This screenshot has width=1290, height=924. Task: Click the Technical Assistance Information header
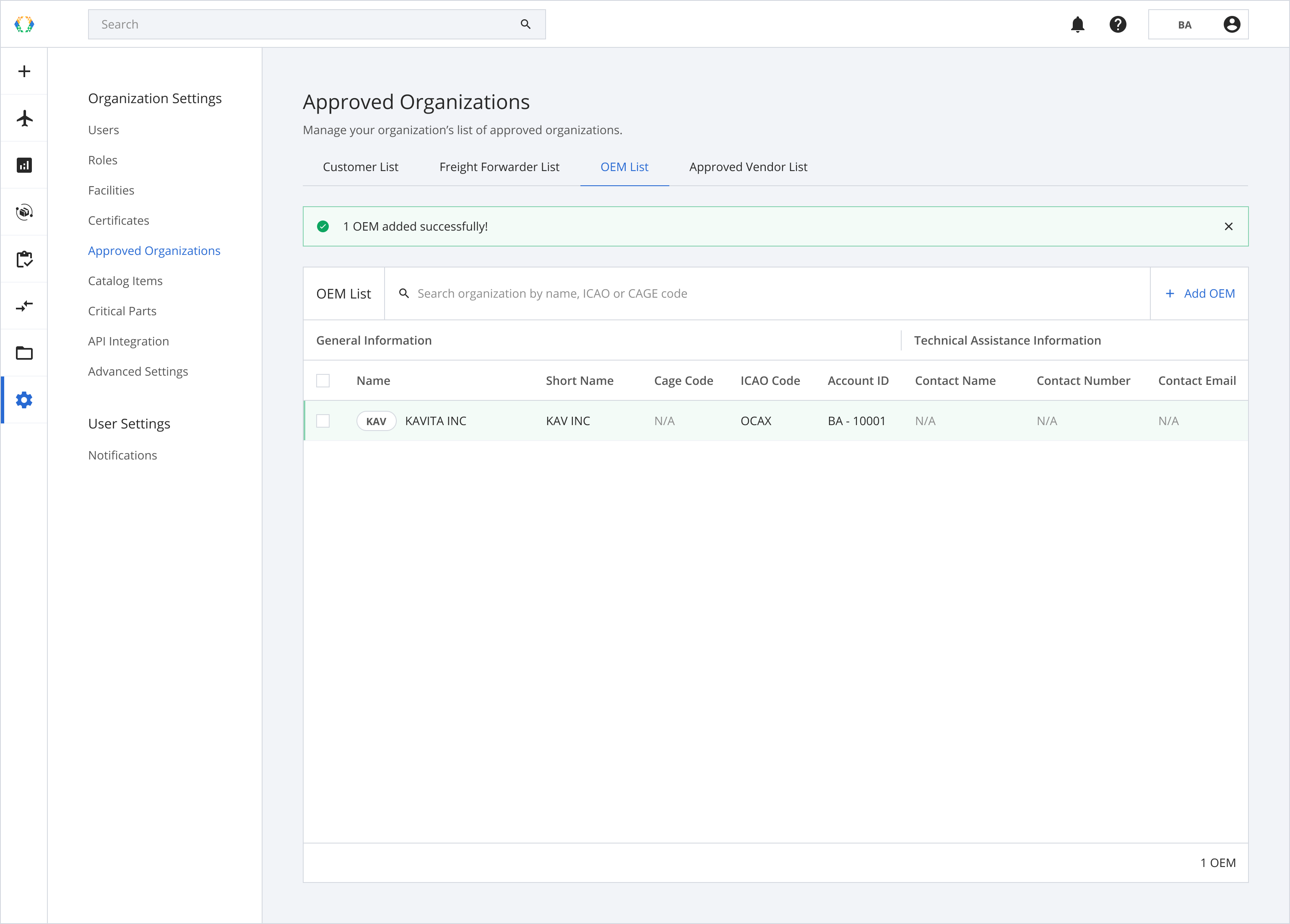(1007, 340)
